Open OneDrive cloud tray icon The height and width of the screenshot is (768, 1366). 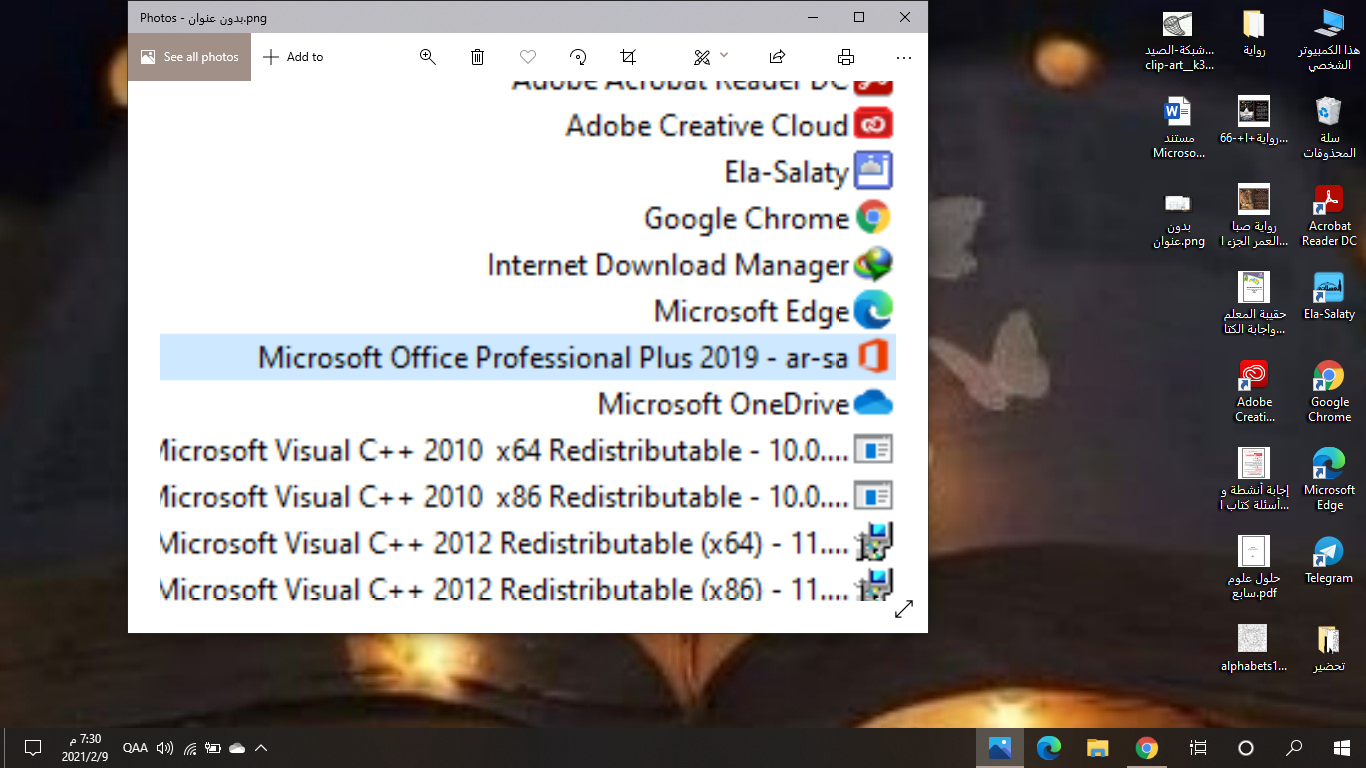pyautogui.click(x=237, y=747)
